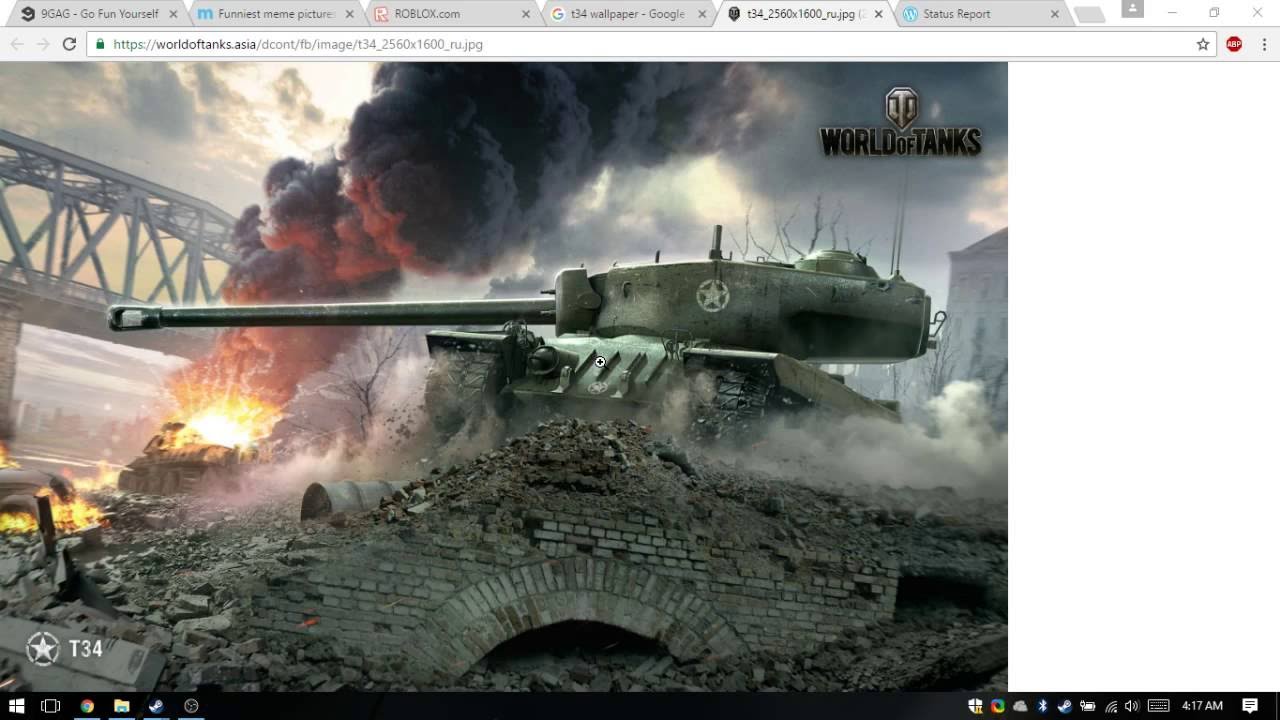Open the Action Center notifications
The image size is (1280, 720).
pos(1250,706)
